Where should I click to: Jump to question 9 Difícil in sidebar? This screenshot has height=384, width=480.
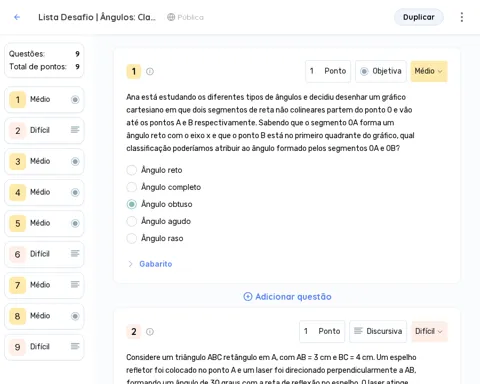tap(44, 347)
